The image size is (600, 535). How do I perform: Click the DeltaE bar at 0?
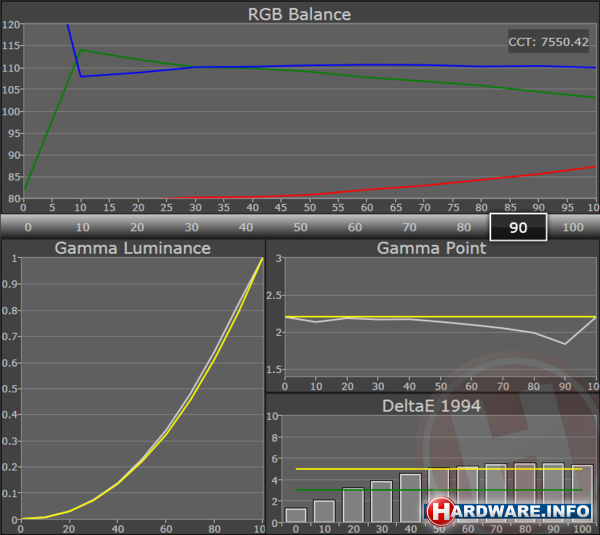(296, 515)
